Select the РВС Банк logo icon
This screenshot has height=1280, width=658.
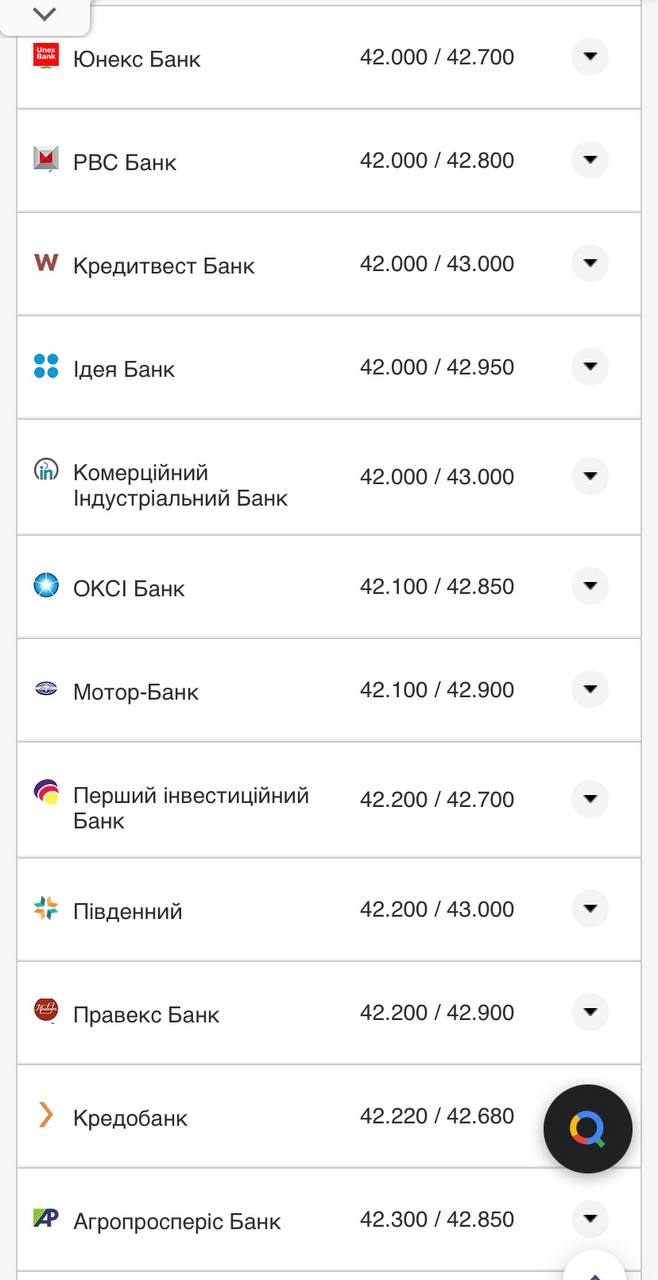47,160
